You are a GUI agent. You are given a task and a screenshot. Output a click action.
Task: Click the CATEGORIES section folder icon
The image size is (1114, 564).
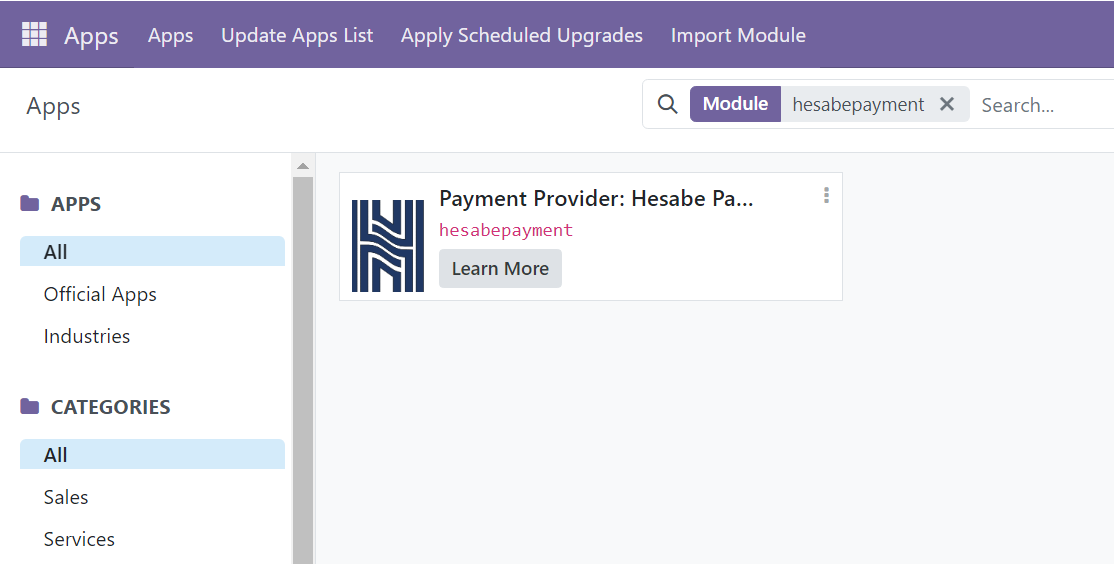30,407
